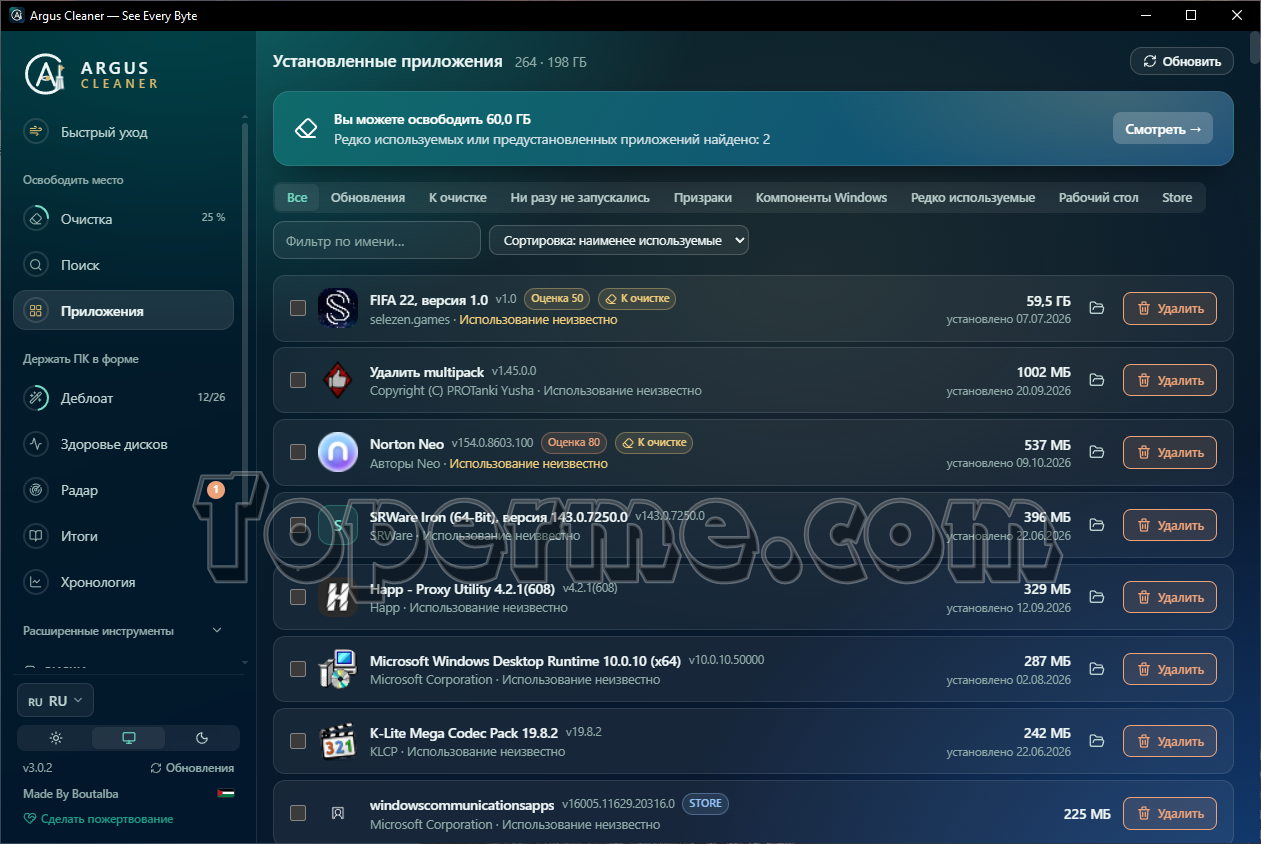This screenshot has height=844, width=1261.
Task: Open install folder for Удалить multipack
Action: coord(1097,380)
